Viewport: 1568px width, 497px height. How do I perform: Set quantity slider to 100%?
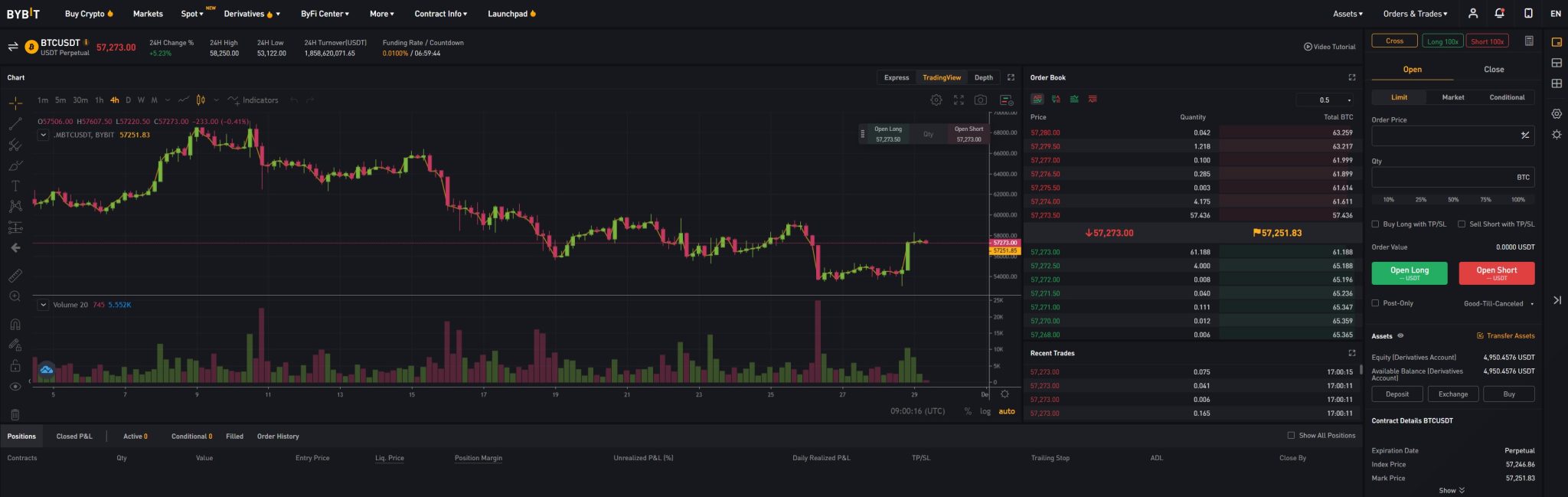tap(1518, 200)
